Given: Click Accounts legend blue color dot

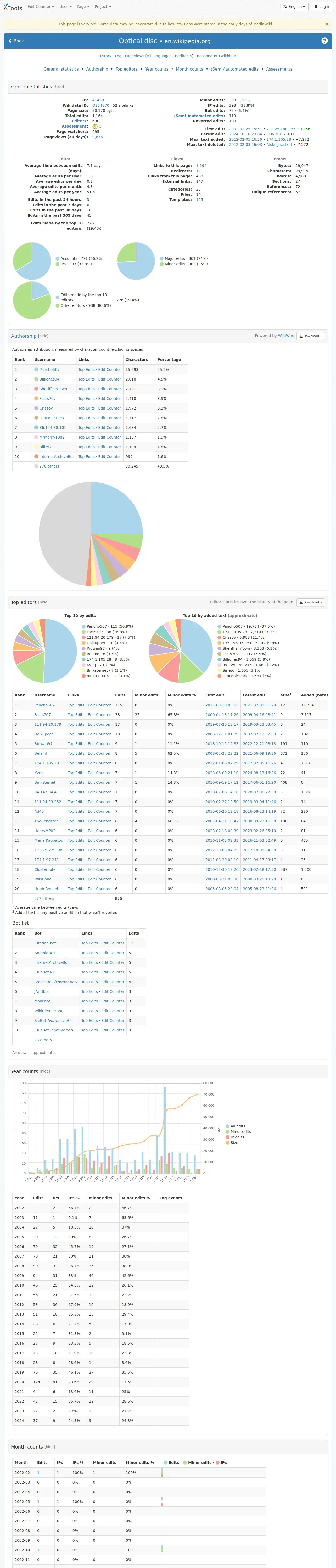Looking at the screenshot, I should click(57, 259).
